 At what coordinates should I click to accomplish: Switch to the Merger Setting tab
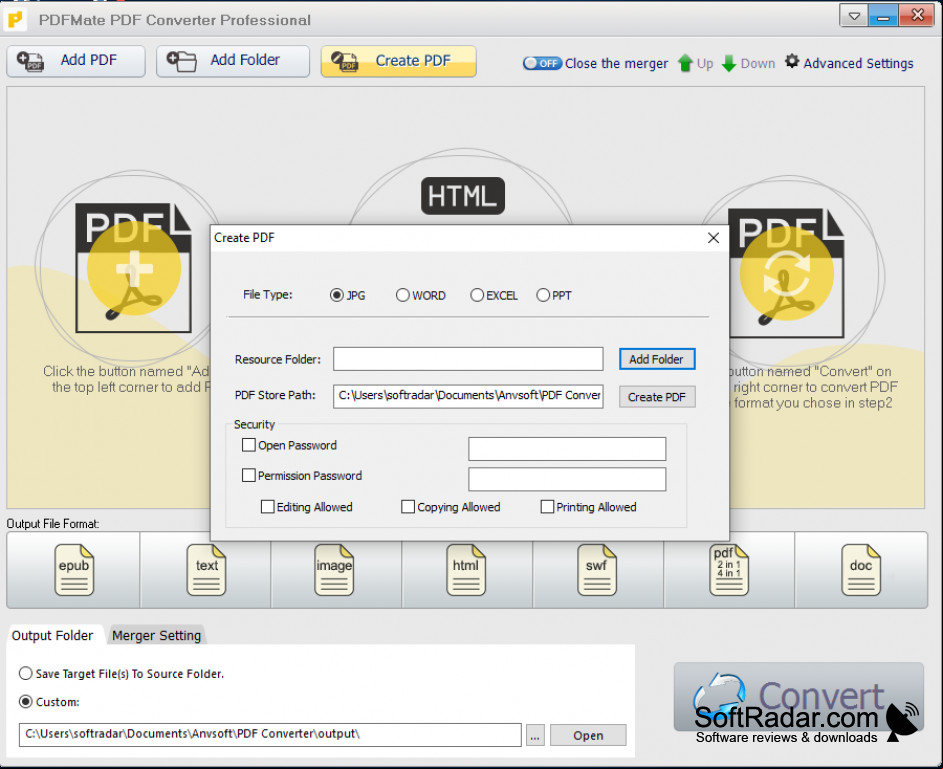(x=156, y=636)
